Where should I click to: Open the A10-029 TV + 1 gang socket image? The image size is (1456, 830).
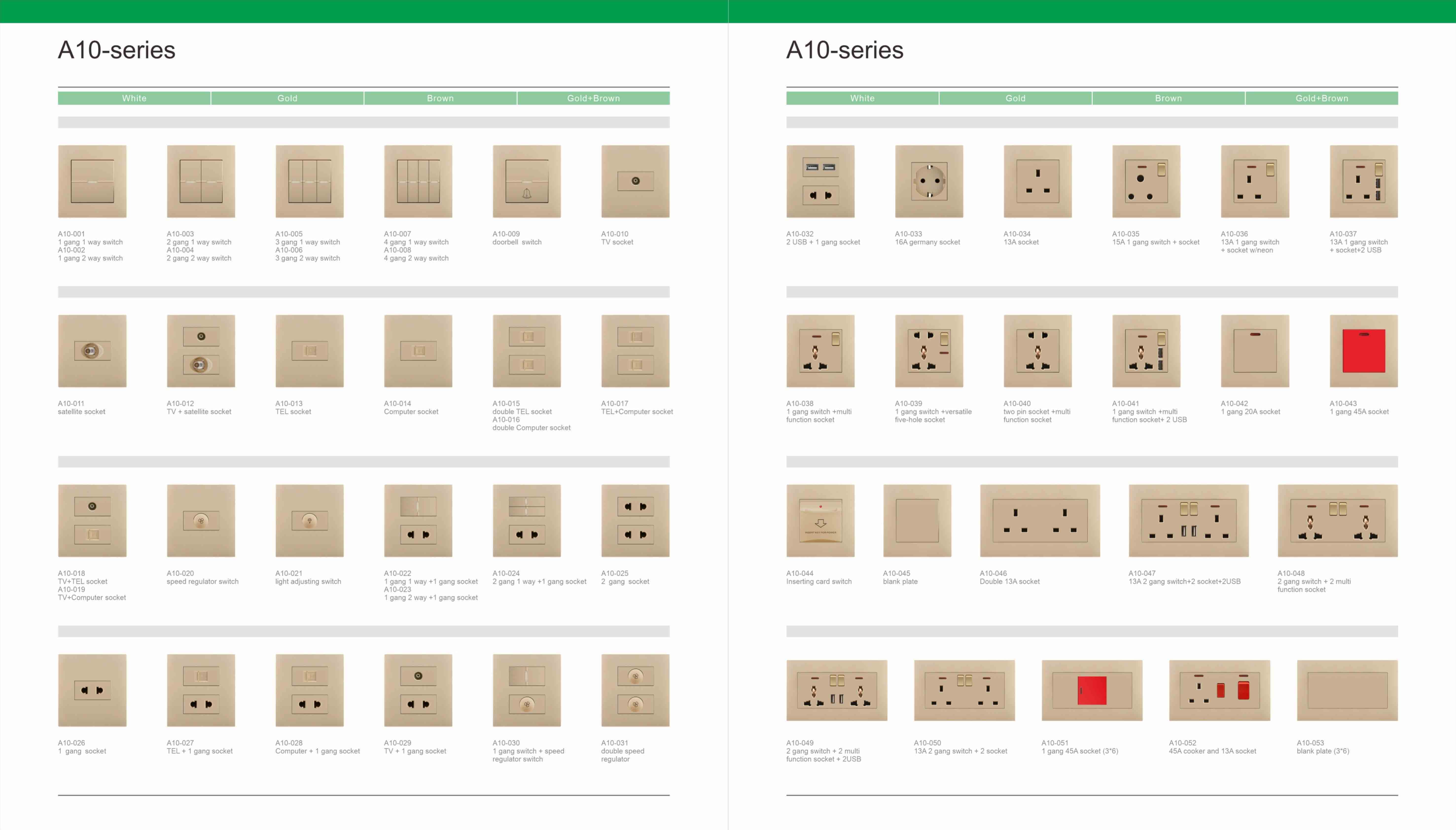(418, 690)
